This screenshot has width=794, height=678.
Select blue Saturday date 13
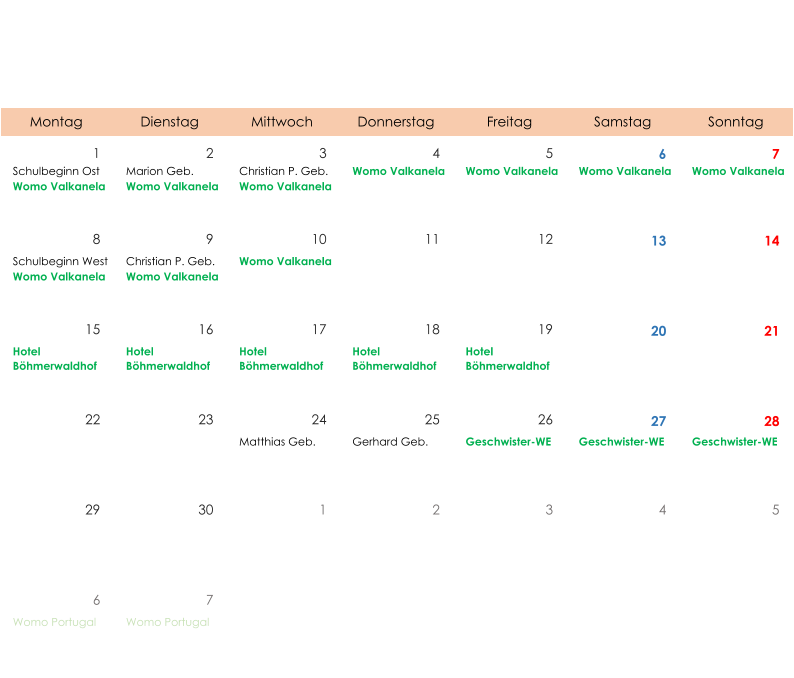pos(658,241)
